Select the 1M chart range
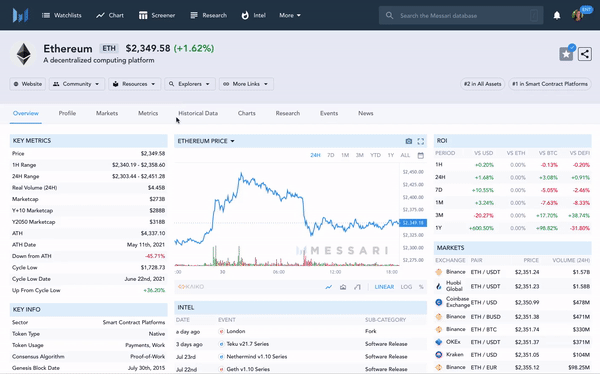 tap(345, 155)
